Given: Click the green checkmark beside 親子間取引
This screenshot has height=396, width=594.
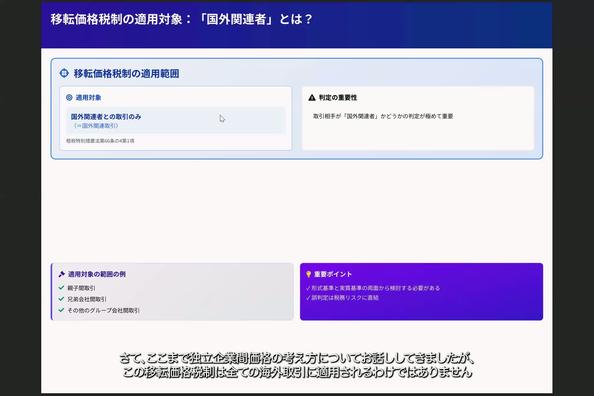Looking at the screenshot, I should 61,288.
